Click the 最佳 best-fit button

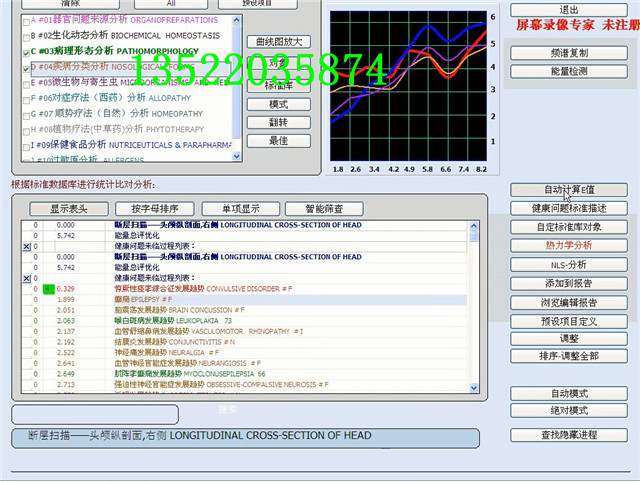(x=278, y=141)
